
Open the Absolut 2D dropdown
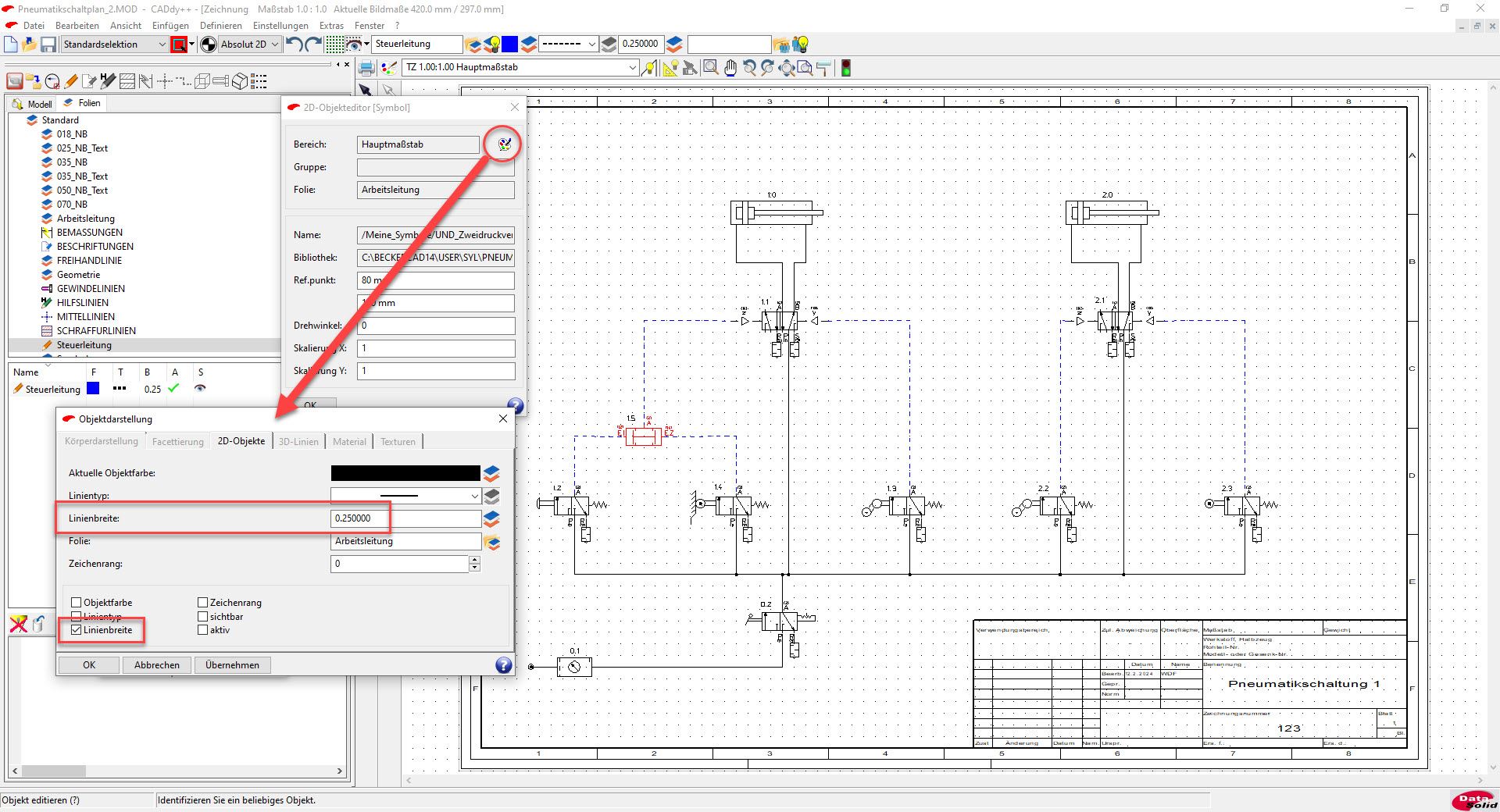[x=274, y=45]
